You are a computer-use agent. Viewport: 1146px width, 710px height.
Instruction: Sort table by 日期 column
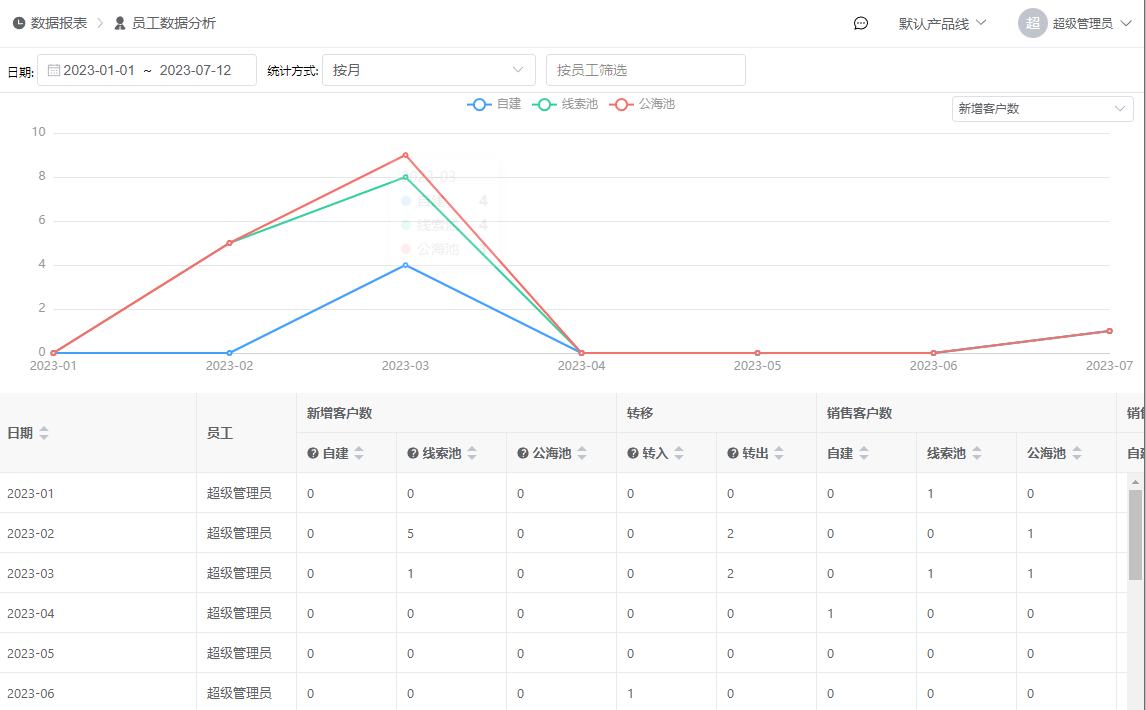click(44, 433)
